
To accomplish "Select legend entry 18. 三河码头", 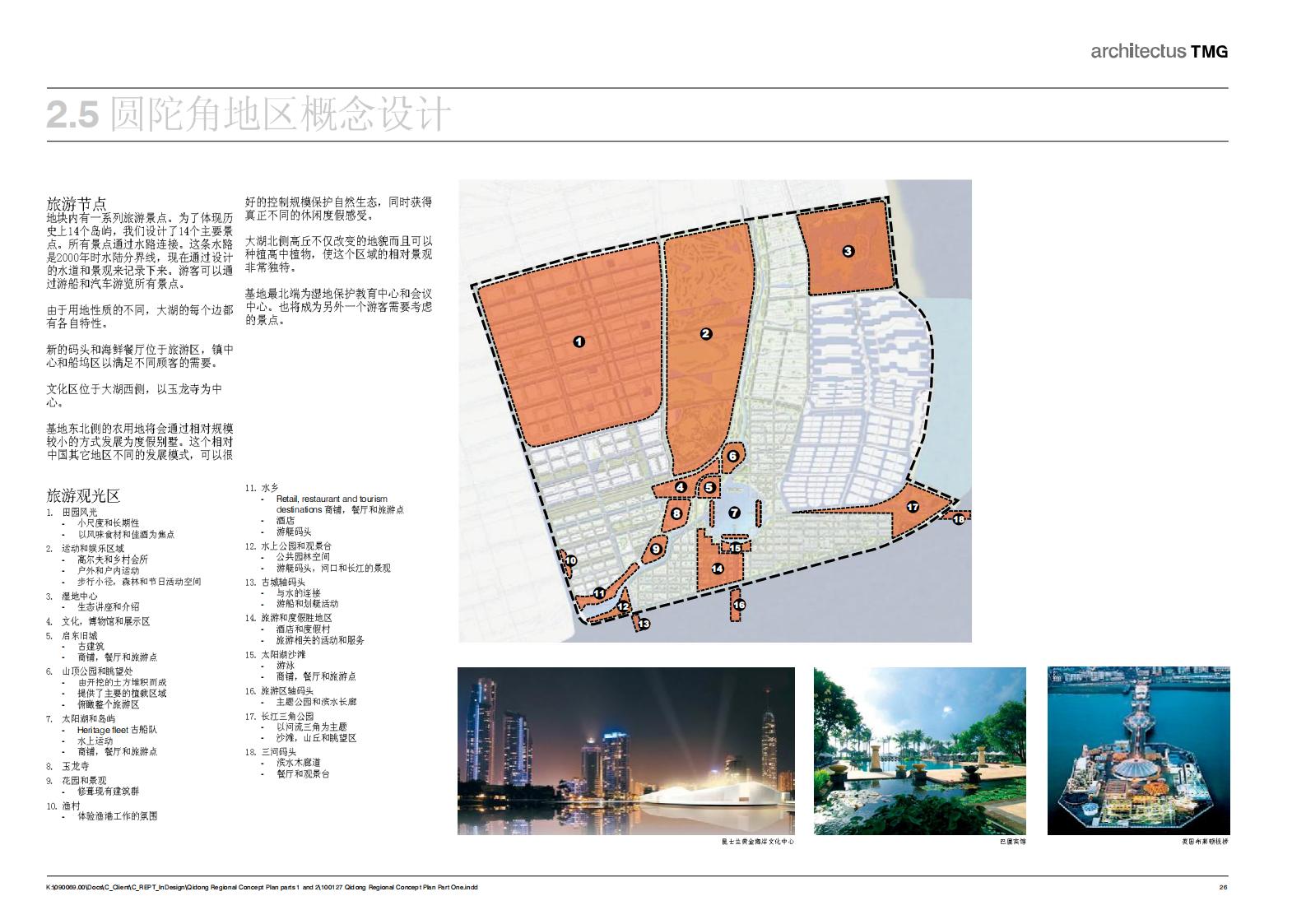I will pos(271,752).
